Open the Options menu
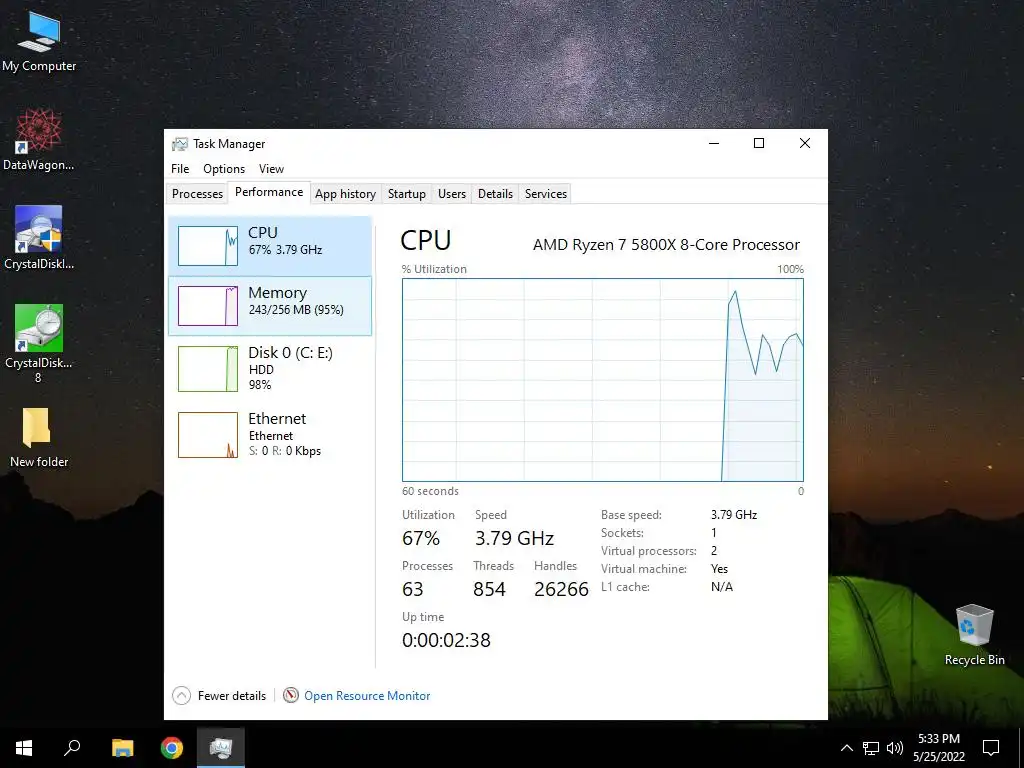Image resolution: width=1024 pixels, height=768 pixels. [224, 168]
